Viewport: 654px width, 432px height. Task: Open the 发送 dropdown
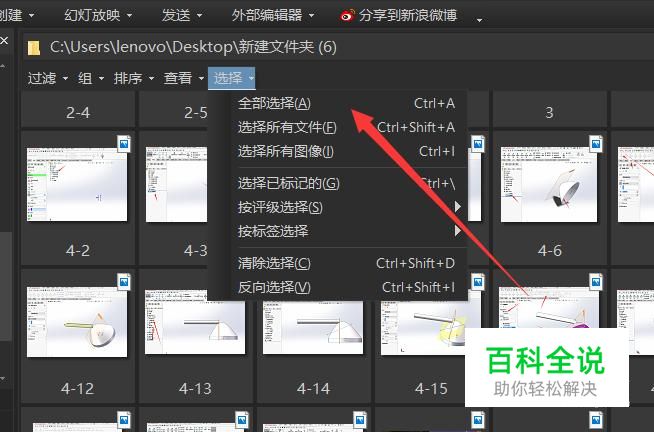click(x=182, y=15)
